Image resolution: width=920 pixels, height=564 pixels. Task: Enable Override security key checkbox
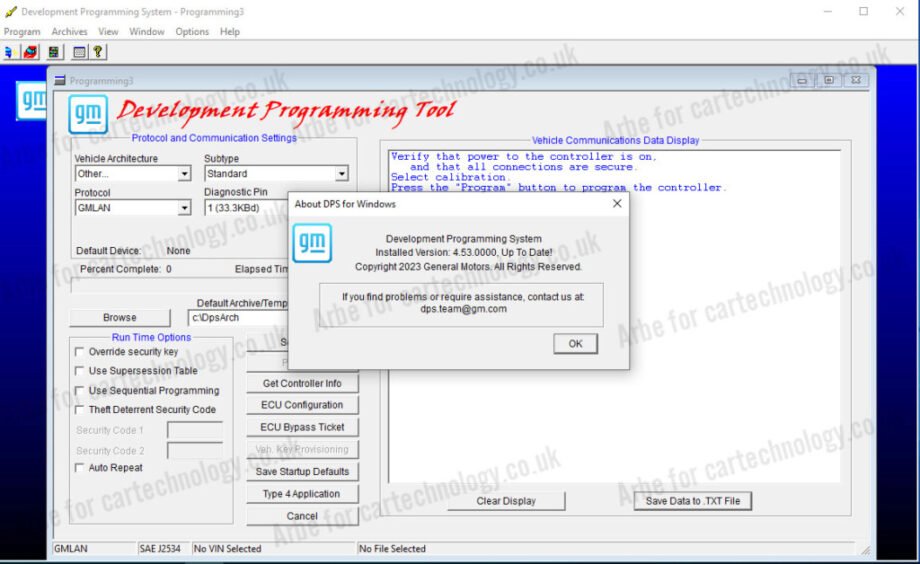(x=79, y=352)
